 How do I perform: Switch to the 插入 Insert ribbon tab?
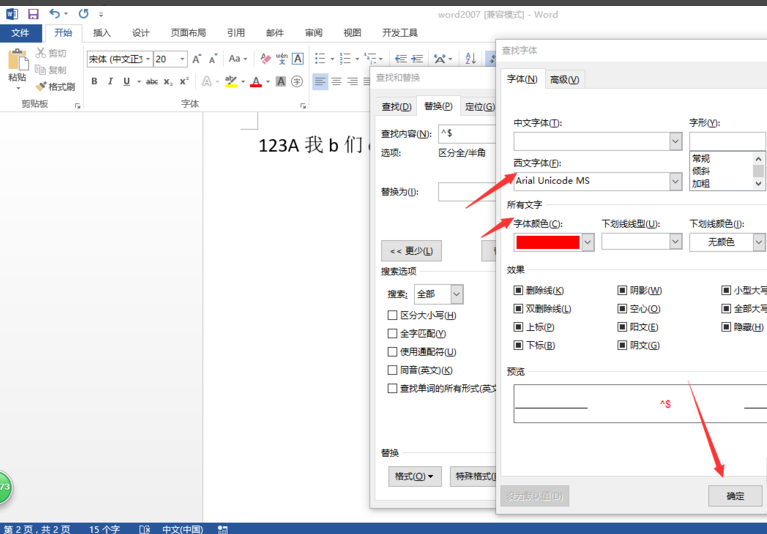coord(102,33)
